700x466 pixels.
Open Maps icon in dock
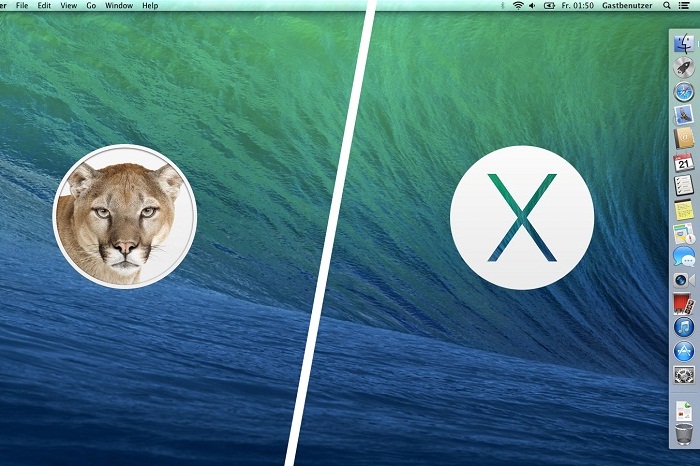[x=684, y=233]
